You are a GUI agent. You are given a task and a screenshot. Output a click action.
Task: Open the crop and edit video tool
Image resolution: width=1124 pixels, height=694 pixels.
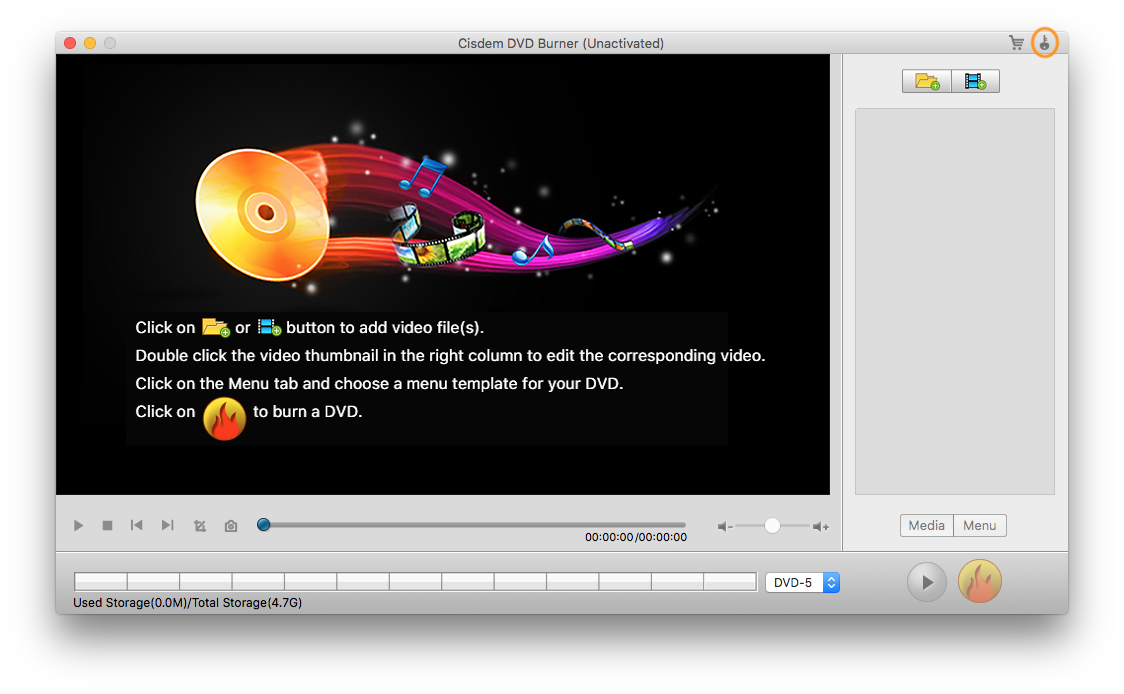pyautogui.click(x=200, y=526)
